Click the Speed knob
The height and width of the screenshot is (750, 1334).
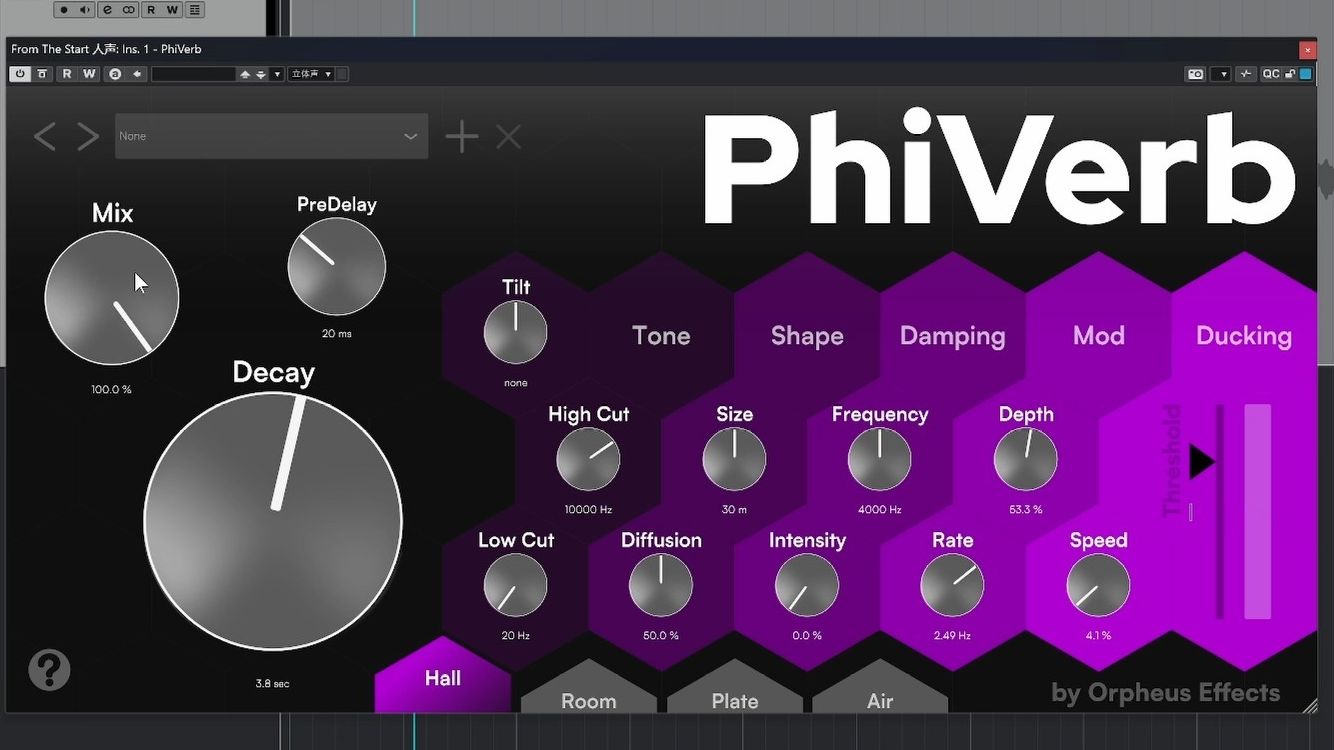click(x=1098, y=585)
